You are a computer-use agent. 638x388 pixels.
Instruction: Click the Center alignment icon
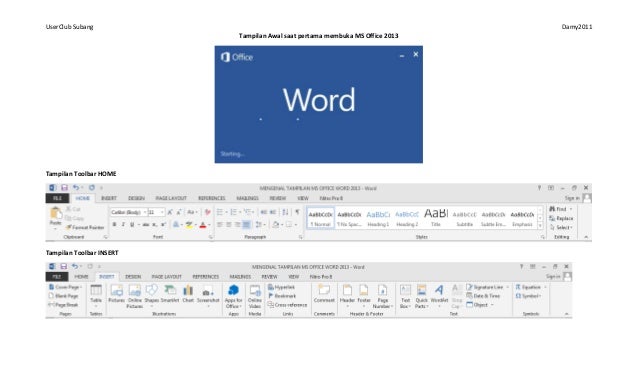pyautogui.click(x=229, y=225)
